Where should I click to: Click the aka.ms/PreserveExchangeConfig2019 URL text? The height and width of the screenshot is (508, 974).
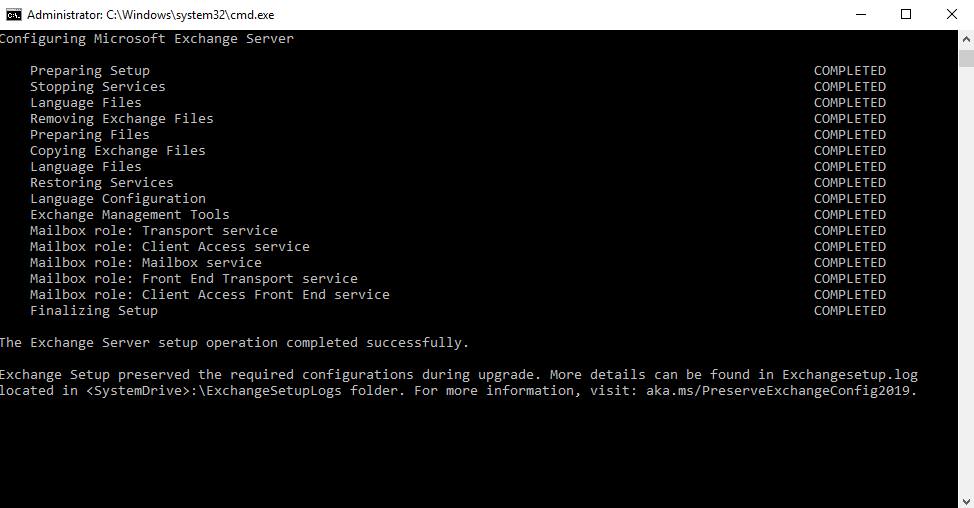click(x=781, y=391)
